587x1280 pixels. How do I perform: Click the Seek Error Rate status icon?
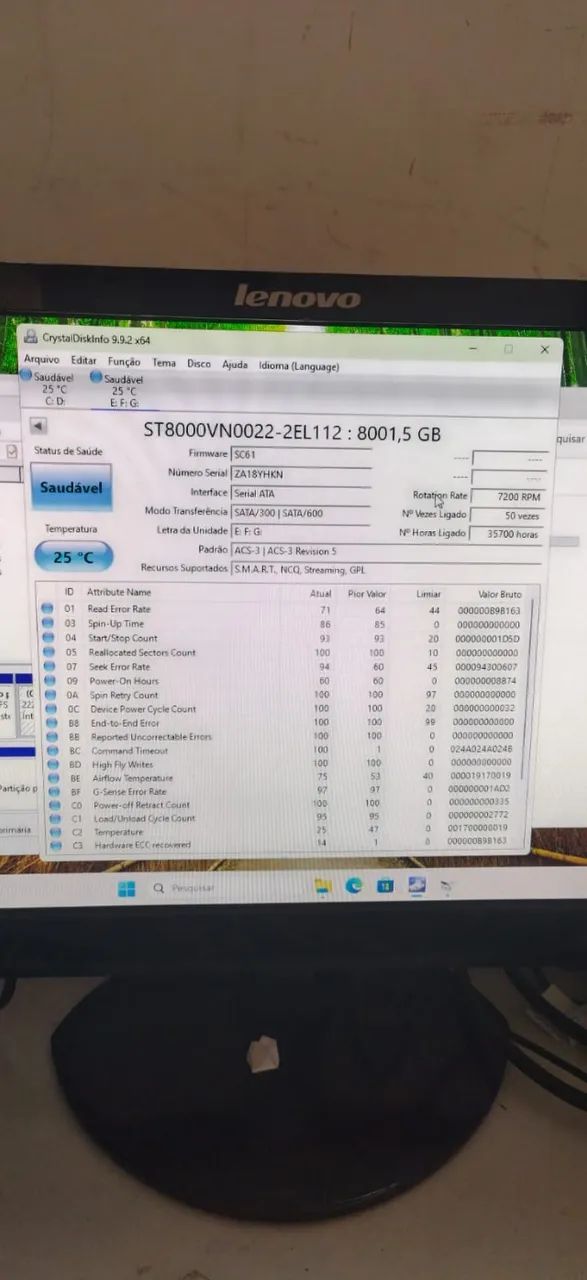click(x=47, y=666)
